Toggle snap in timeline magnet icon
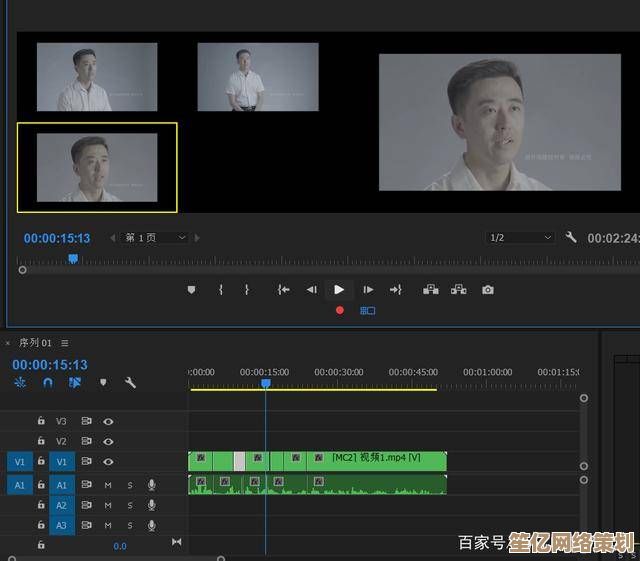640x561 pixels. (x=48, y=383)
